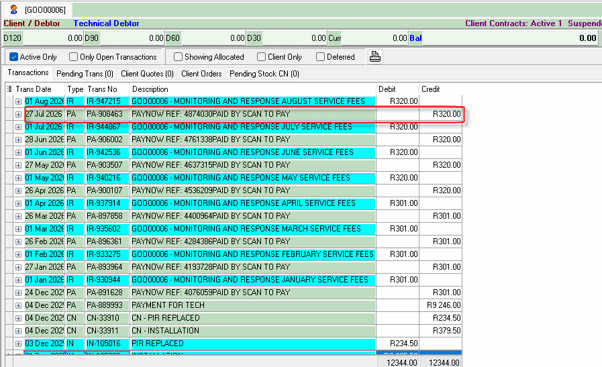Click the D90 amount field
This screenshot has width=602, height=367.
pos(132,38)
